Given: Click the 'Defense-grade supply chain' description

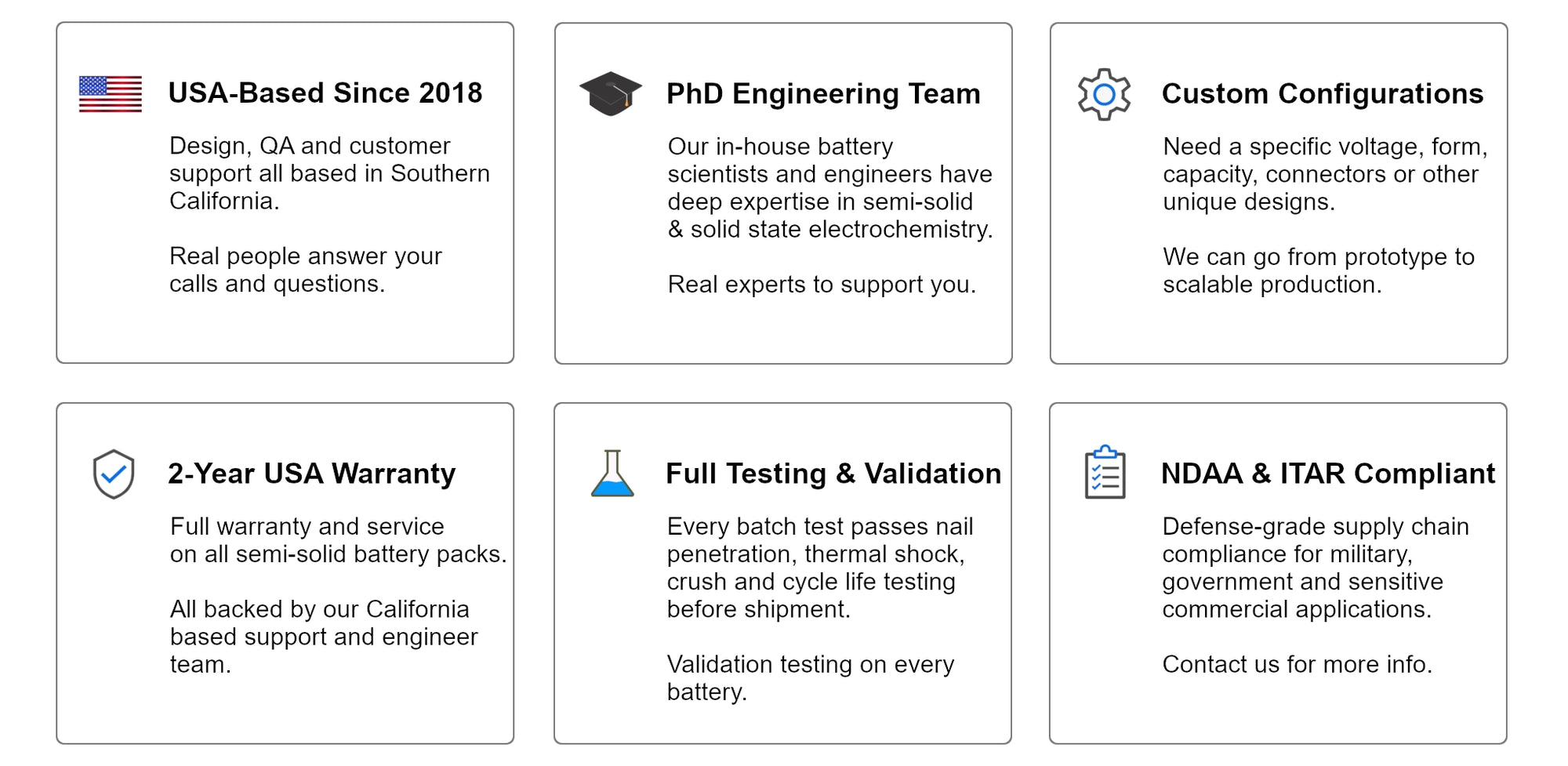Looking at the screenshot, I should tap(1315, 568).
